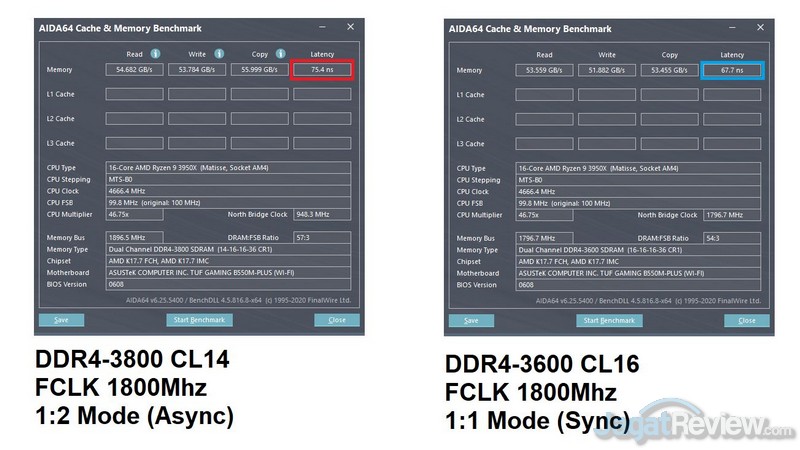Open Read info icon in left window
This screenshot has width=800, height=450.
(156, 54)
